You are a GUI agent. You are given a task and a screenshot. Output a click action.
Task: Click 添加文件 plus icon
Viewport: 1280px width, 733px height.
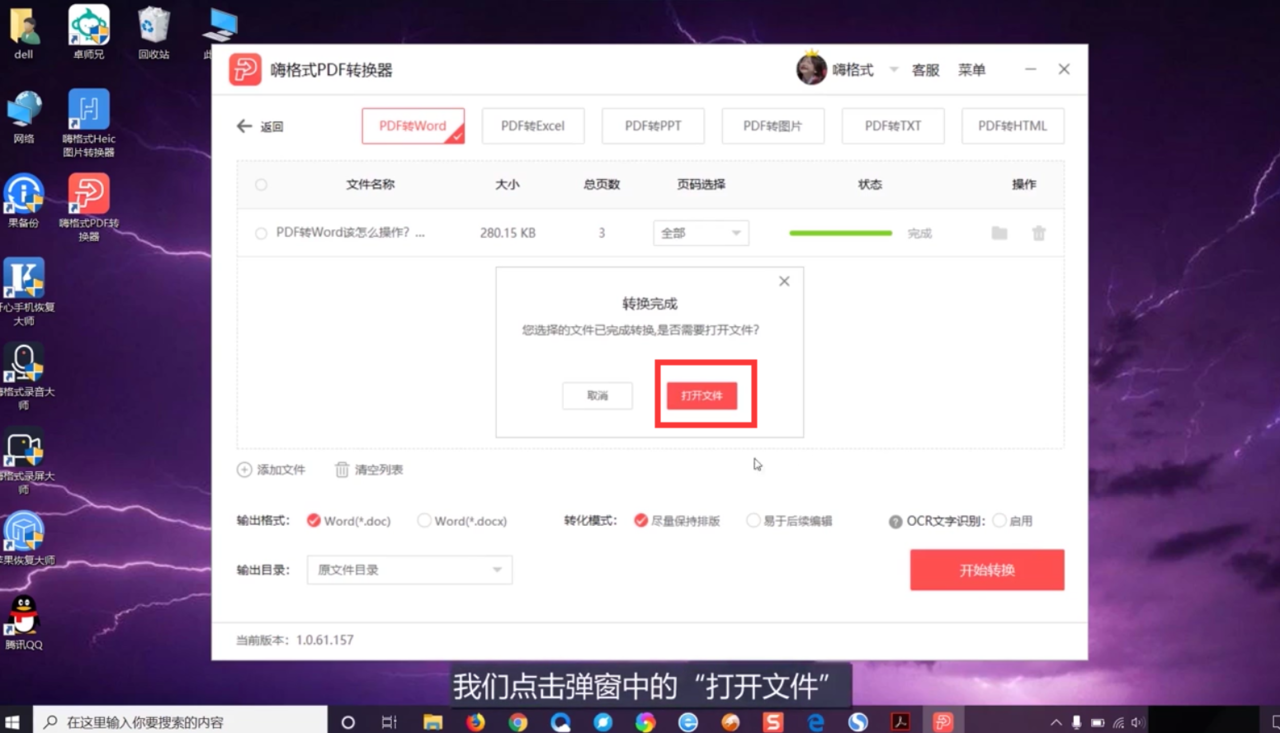[244, 470]
